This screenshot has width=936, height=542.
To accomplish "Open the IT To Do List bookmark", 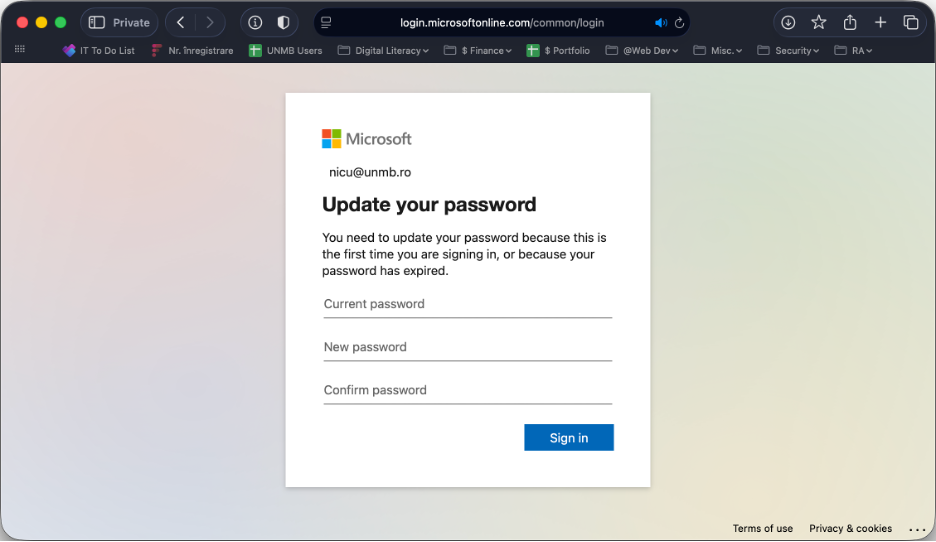I will point(99,50).
